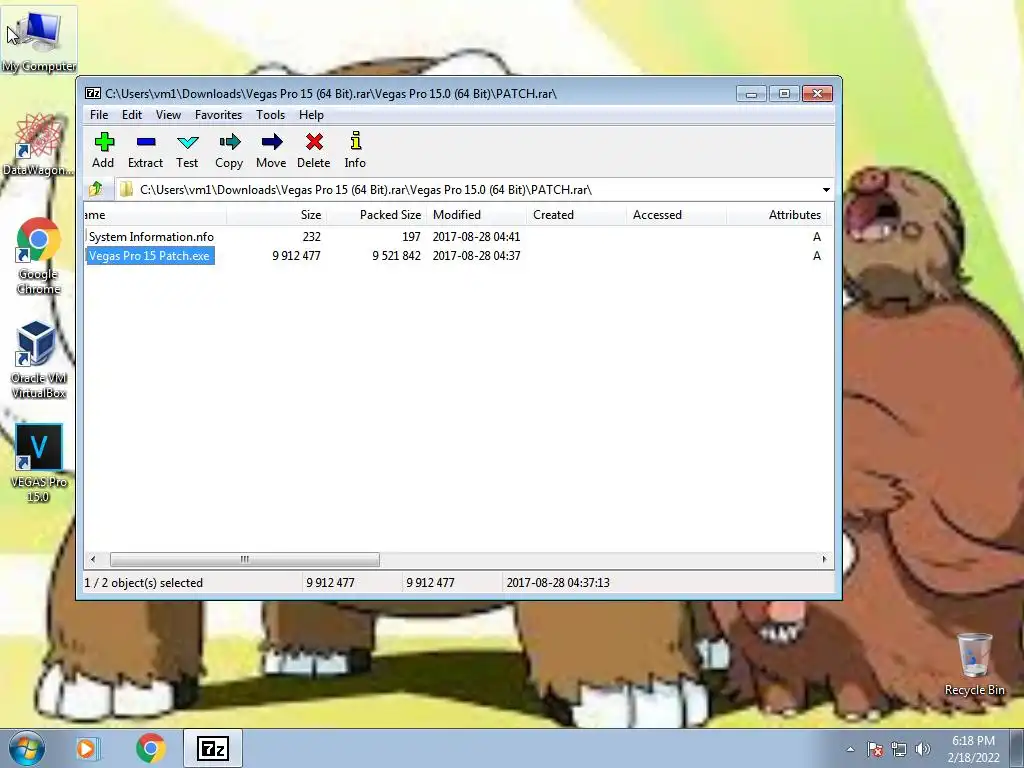Sort by the Size column header
Viewport: 1024px width, 768px height.
[x=276, y=215]
